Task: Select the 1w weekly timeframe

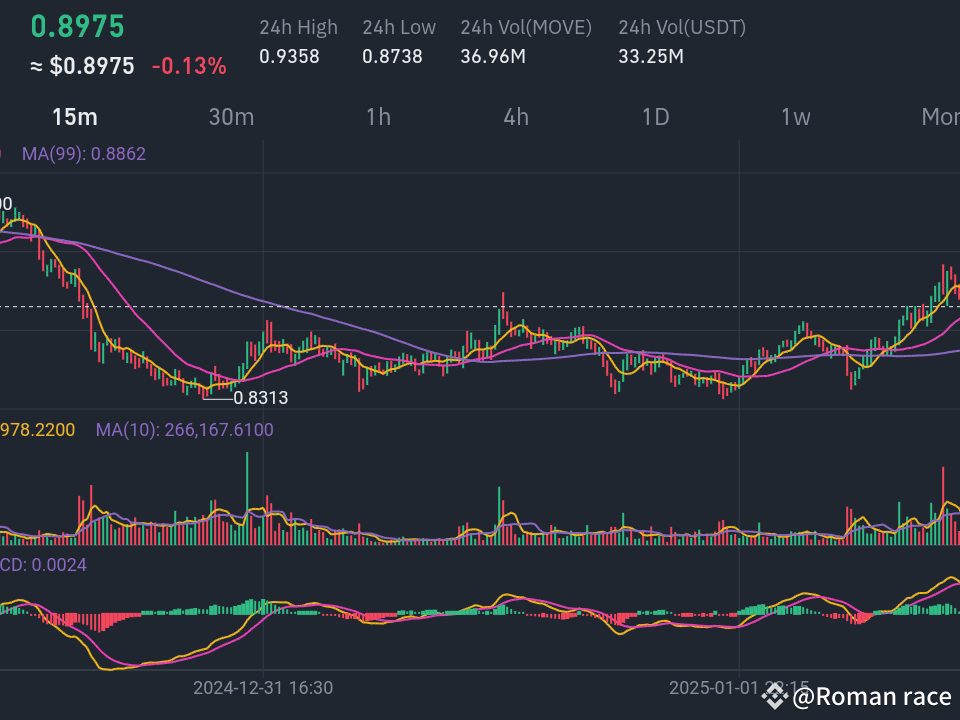Action: click(x=796, y=117)
